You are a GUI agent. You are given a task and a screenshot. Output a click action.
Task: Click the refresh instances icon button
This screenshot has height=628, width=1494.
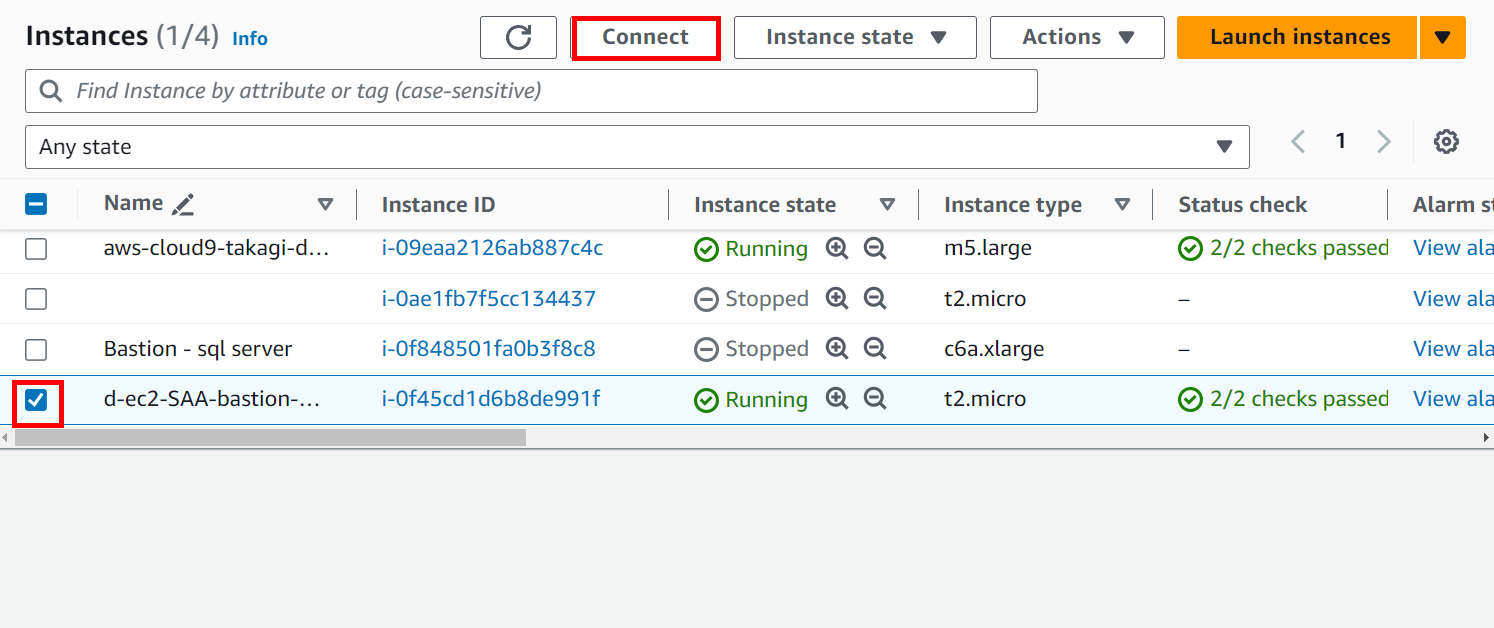pos(518,38)
